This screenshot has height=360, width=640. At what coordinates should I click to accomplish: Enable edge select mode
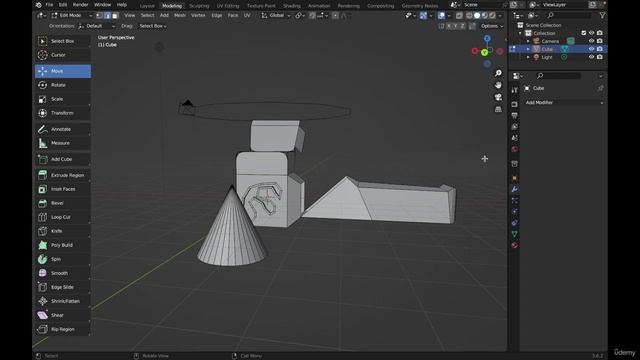point(107,16)
